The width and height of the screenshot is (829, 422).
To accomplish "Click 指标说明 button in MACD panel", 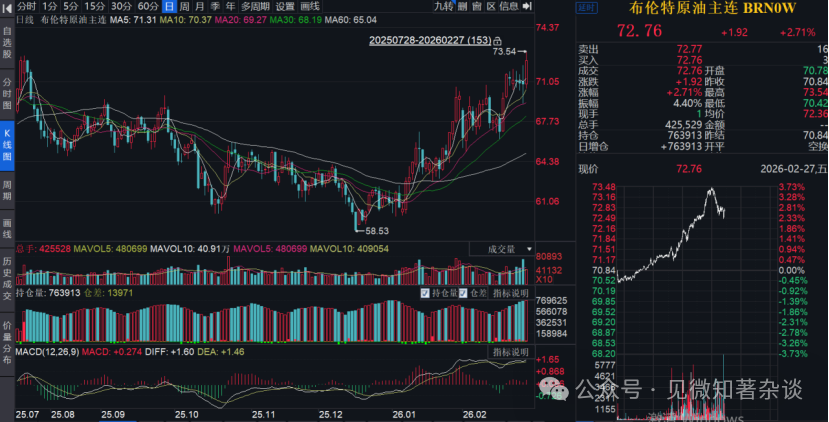I will coord(508,352).
